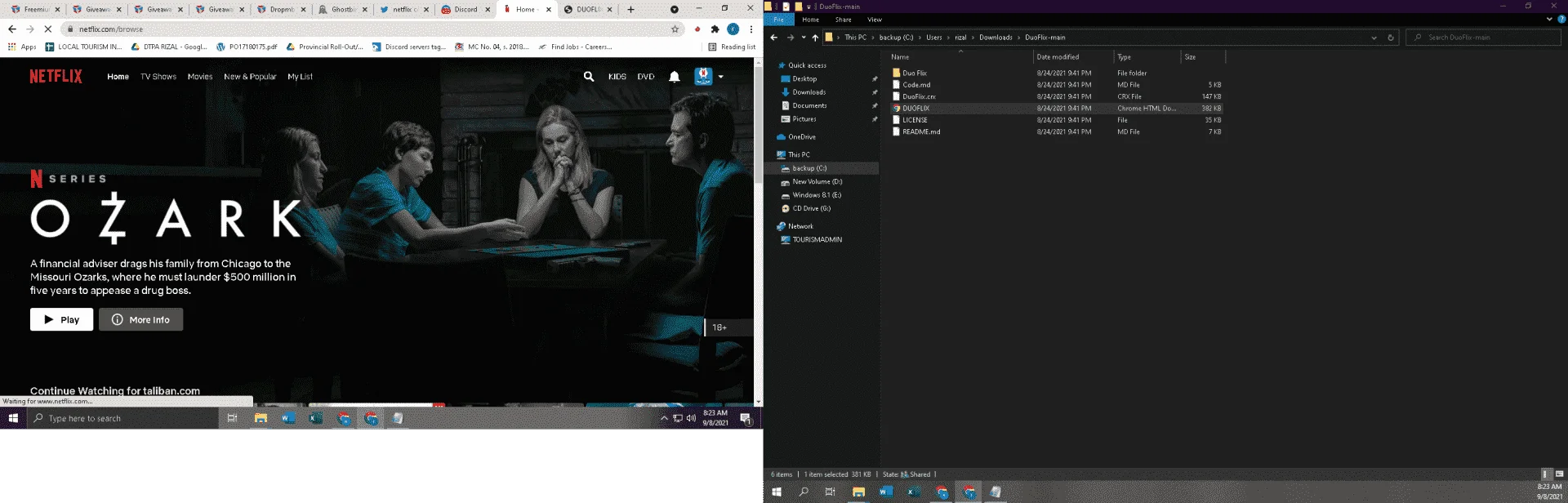The height and width of the screenshot is (503, 1568).
Task: Switch to TV Shows tab
Action: click(x=158, y=77)
